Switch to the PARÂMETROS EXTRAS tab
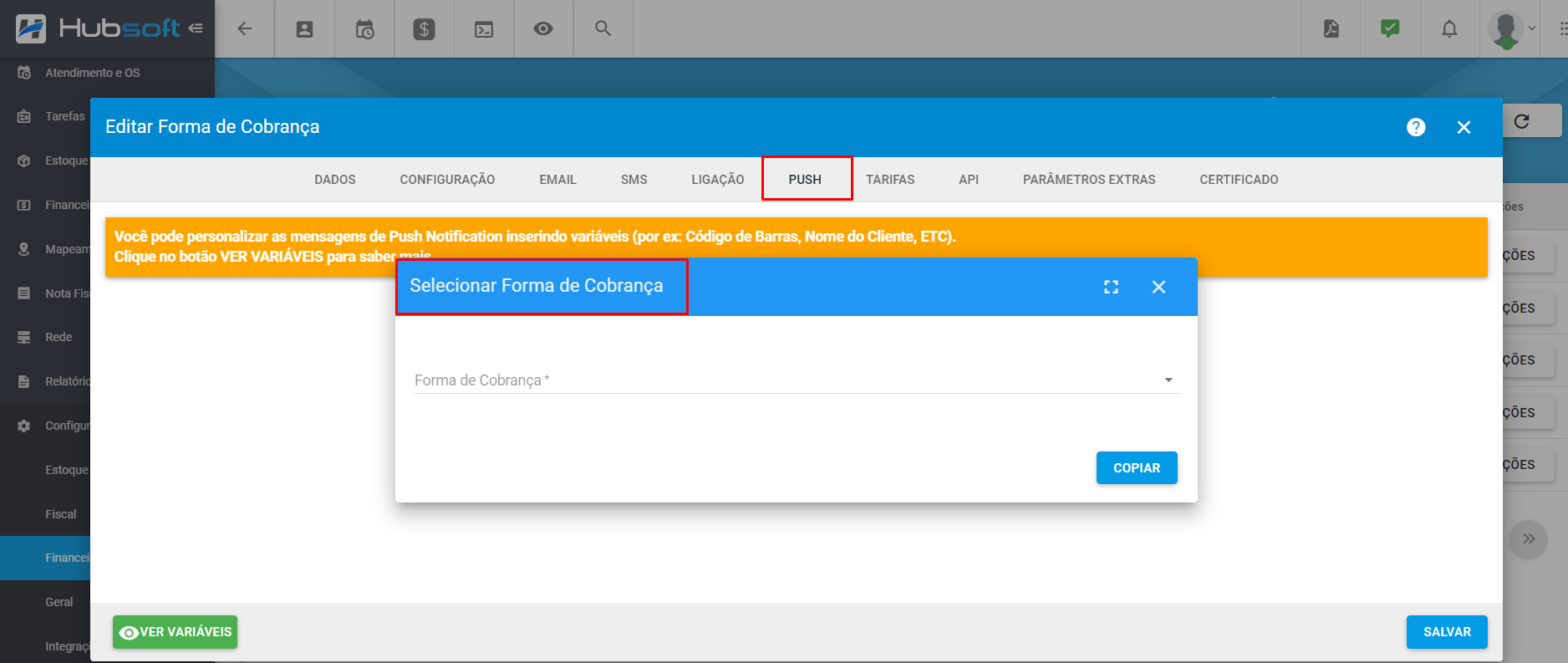Screen dimensions: 1568x663 (1089, 180)
